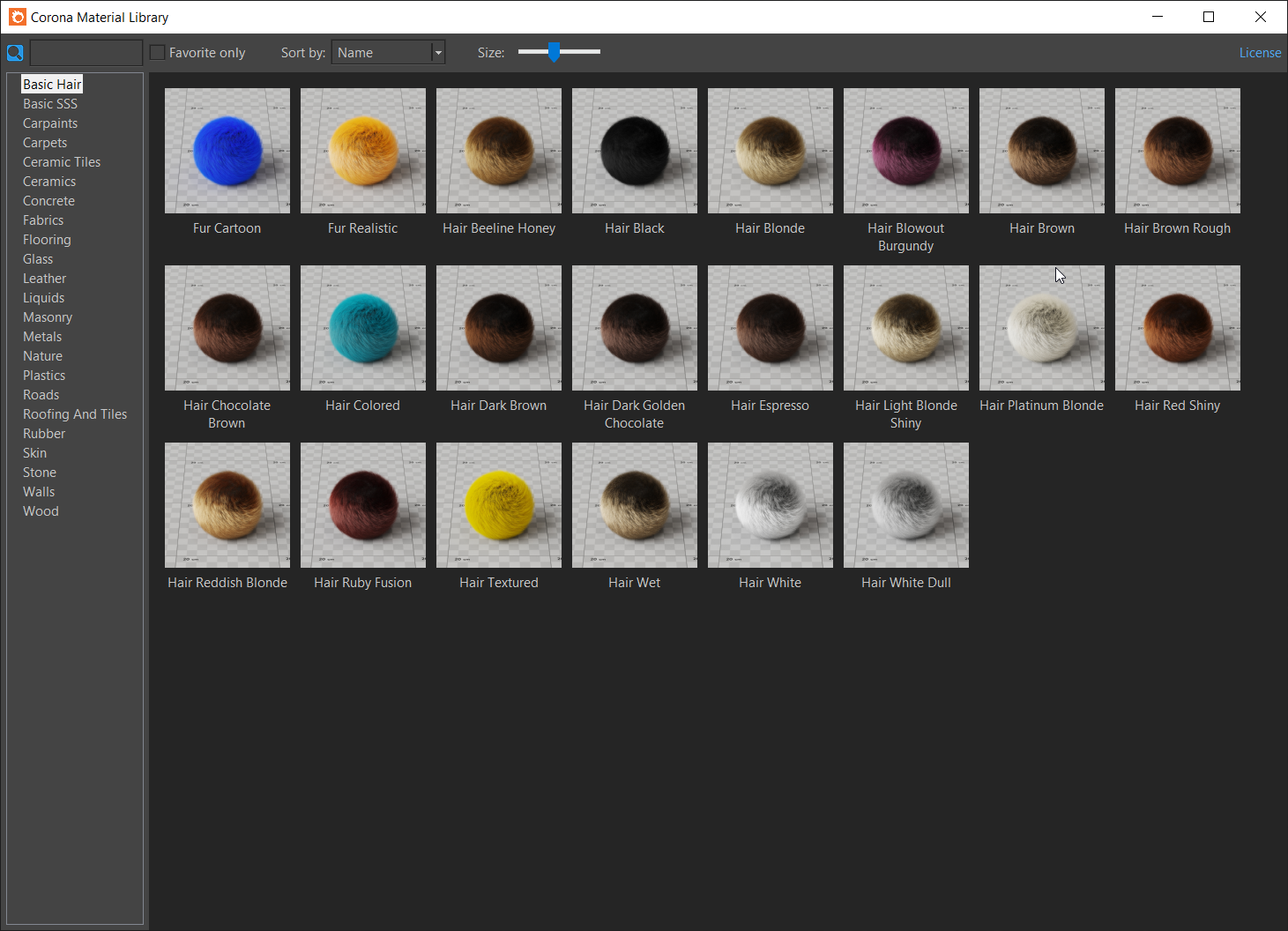Screen dimensions: 1288x931
Task: Pick the Hair Ruby Fusion thumbnail
Action: (363, 505)
